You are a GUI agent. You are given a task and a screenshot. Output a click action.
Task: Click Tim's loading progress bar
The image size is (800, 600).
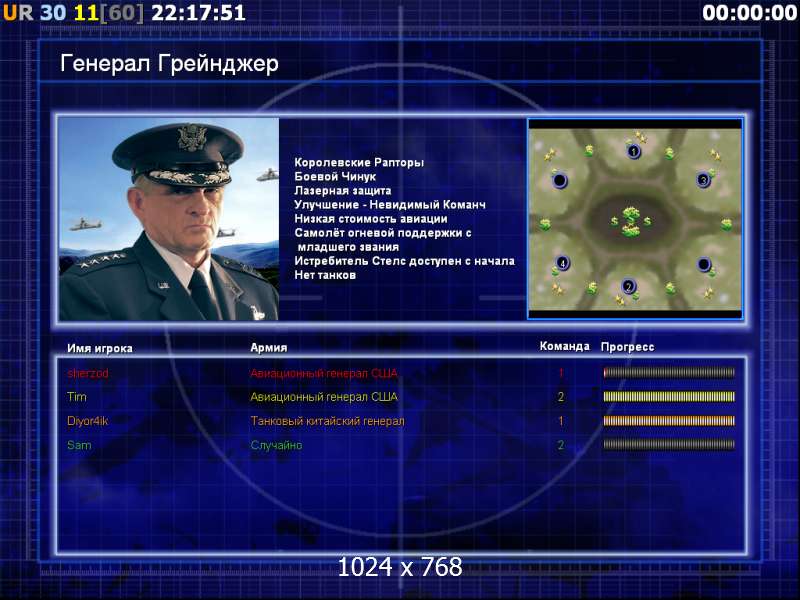coord(669,396)
